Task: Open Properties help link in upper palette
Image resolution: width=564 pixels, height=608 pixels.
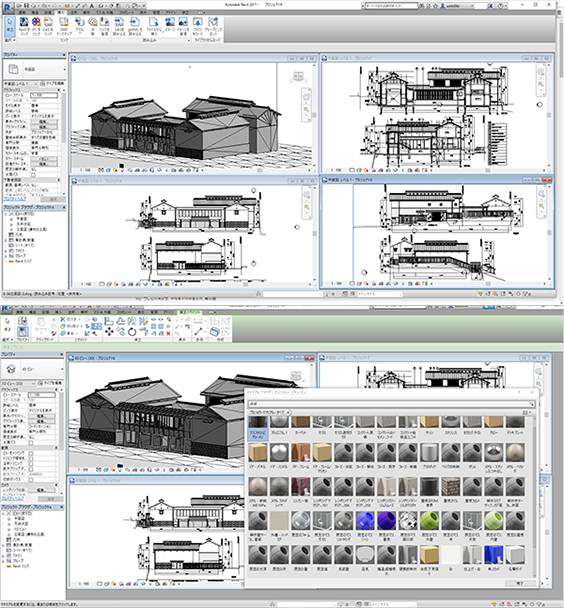Action: (x=15, y=199)
